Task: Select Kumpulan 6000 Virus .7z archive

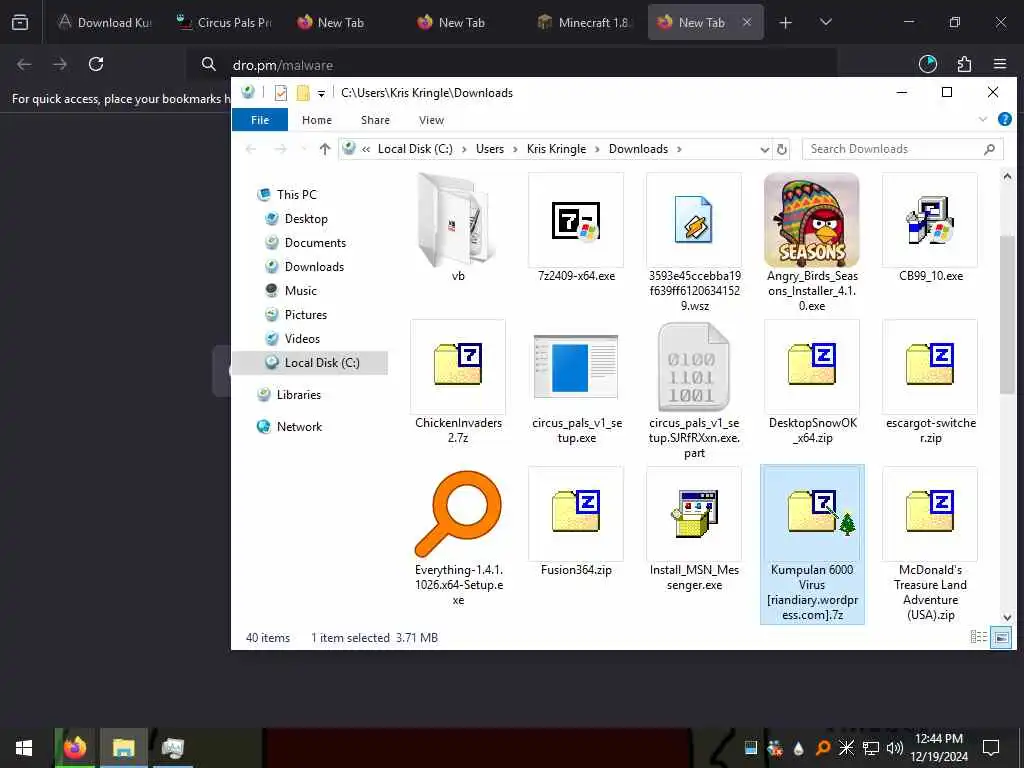Action: (x=812, y=545)
